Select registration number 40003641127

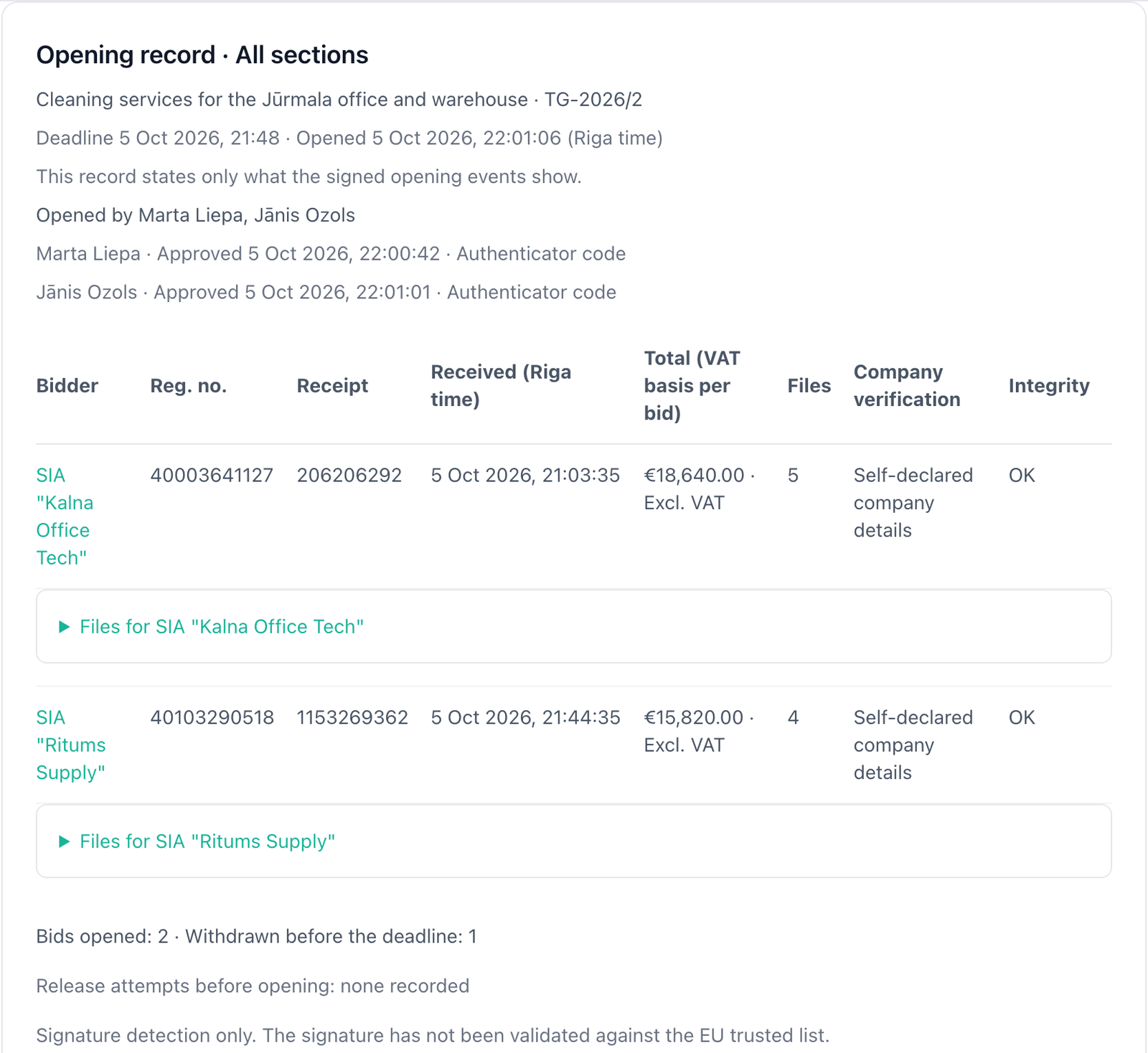212,476
